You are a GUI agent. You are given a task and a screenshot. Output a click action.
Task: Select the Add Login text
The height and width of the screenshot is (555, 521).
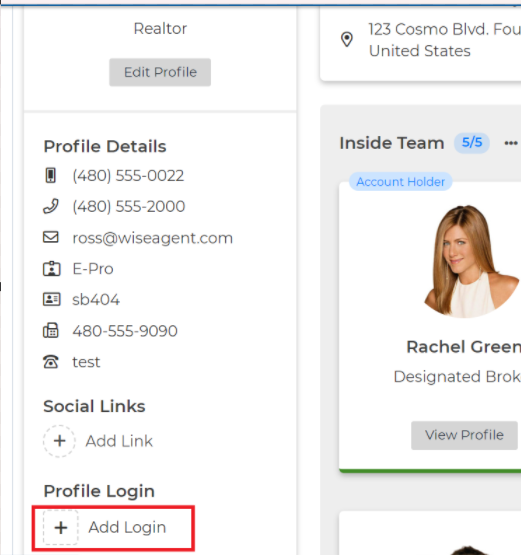[x=127, y=527]
